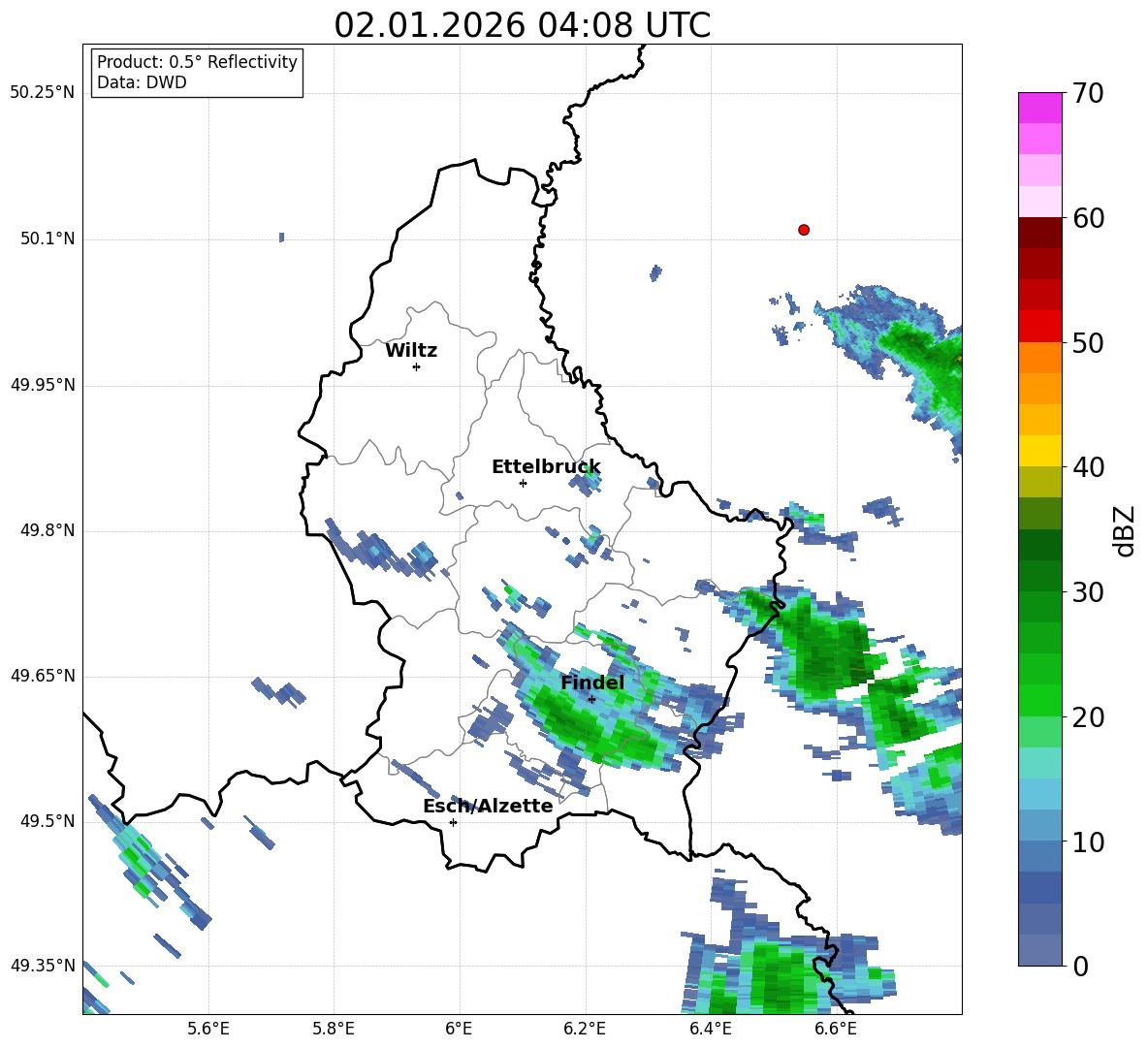Click the 6°E longitude label
This screenshot has width=1148, height=1048.
click(459, 1029)
